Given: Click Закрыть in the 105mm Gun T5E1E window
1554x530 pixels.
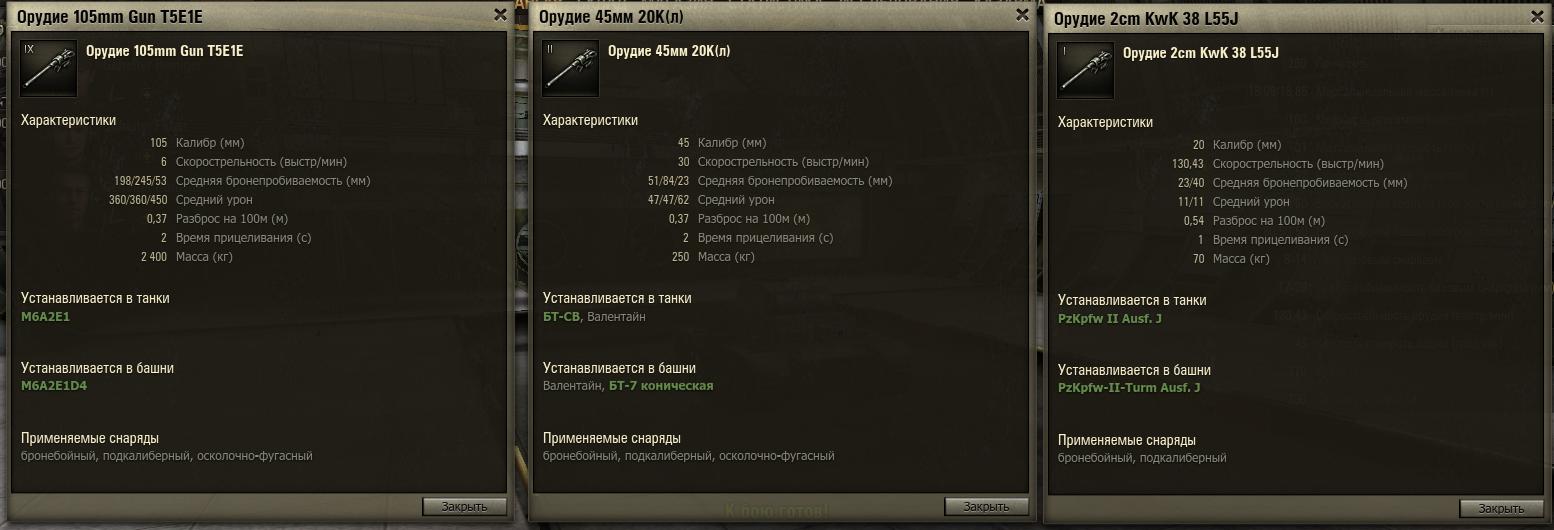Looking at the screenshot, I should 464,507.
